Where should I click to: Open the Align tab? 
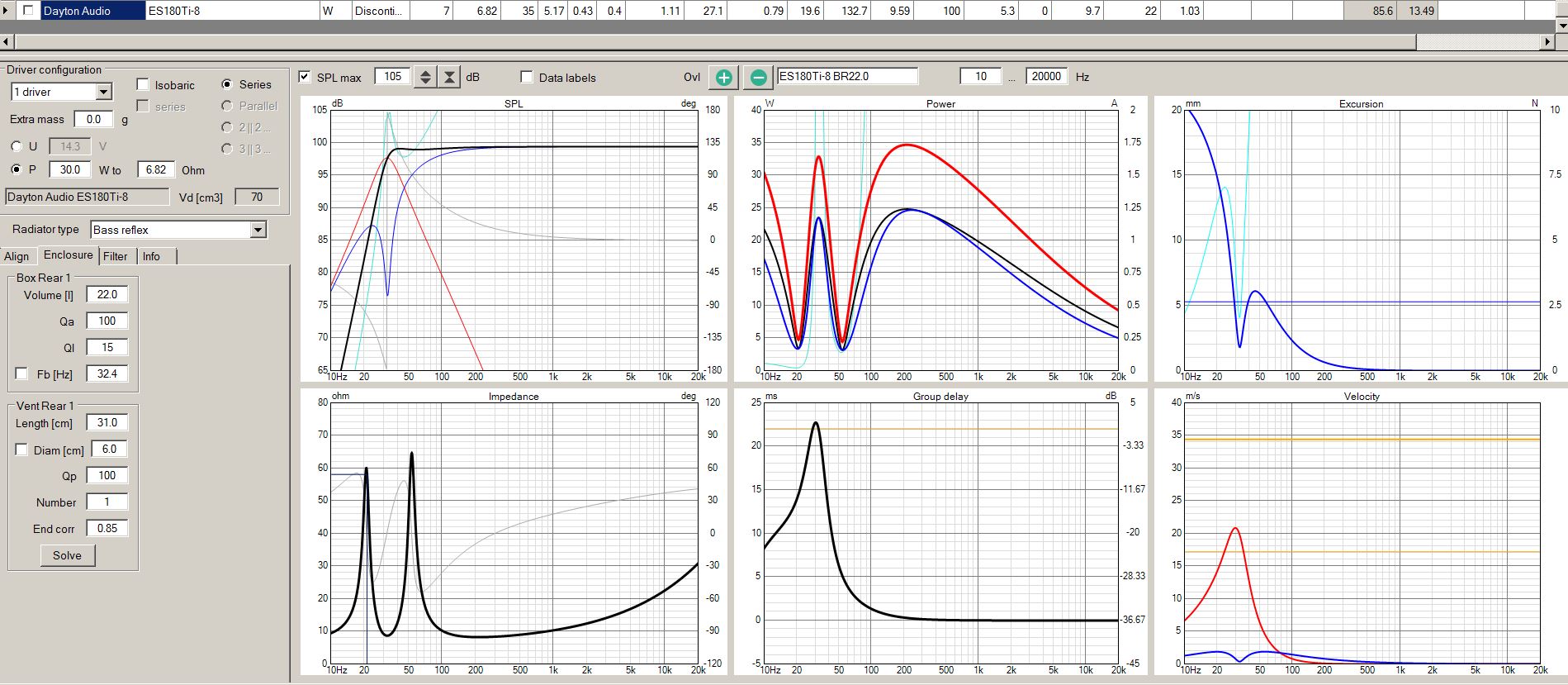click(x=17, y=256)
